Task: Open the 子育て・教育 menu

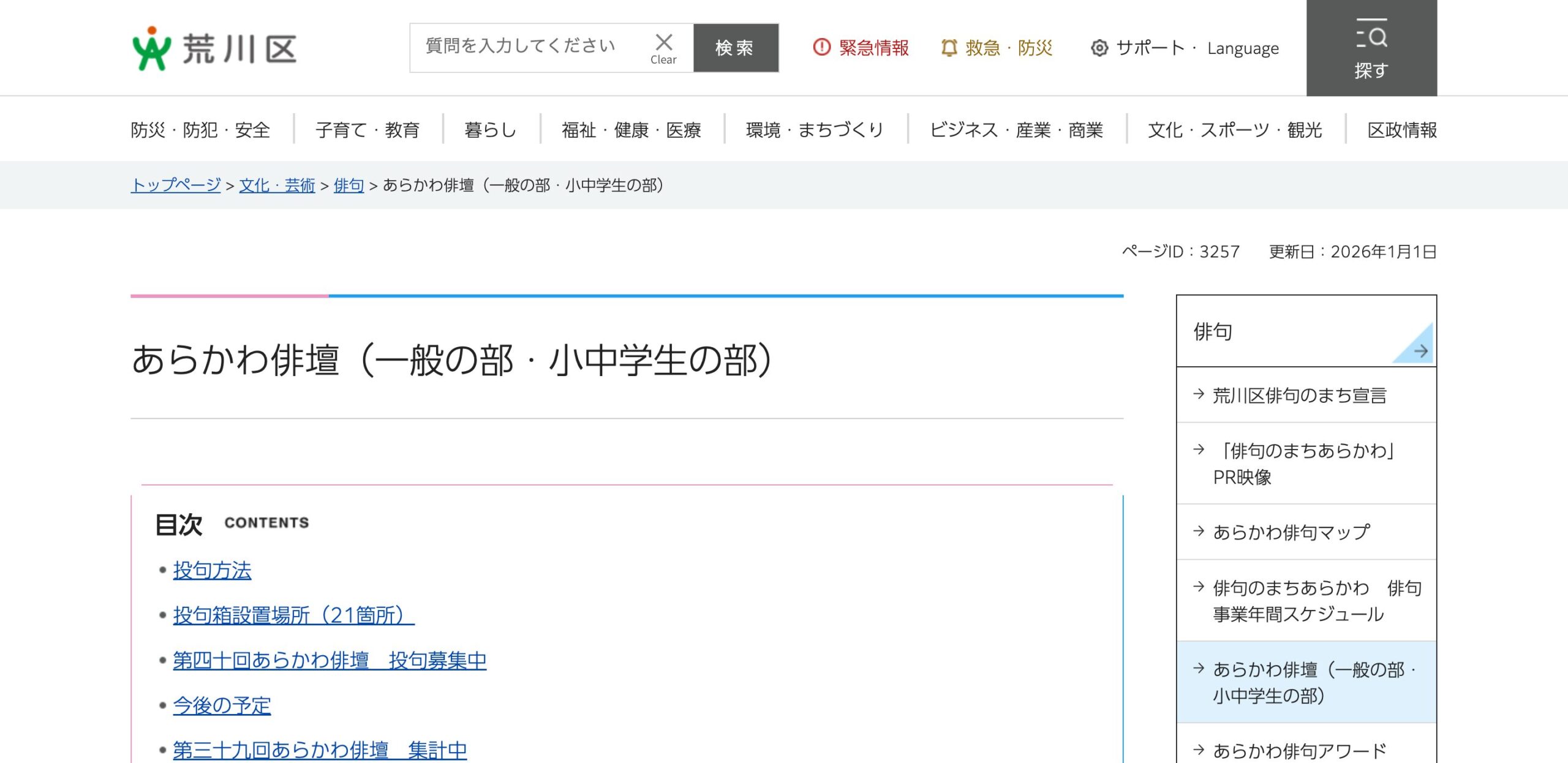Action: click(x=367, y=130)
